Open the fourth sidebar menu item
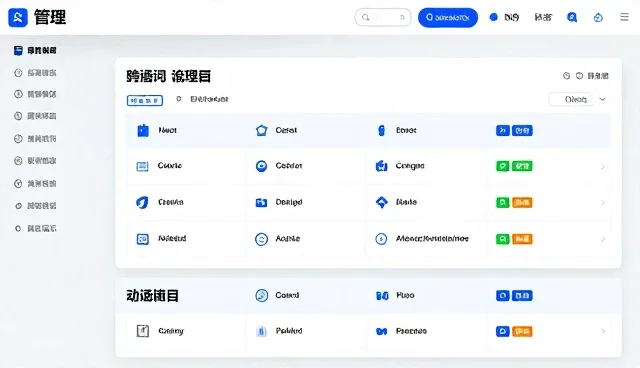Viewport: 640px width, 368px height. click(x=35, y=116)
